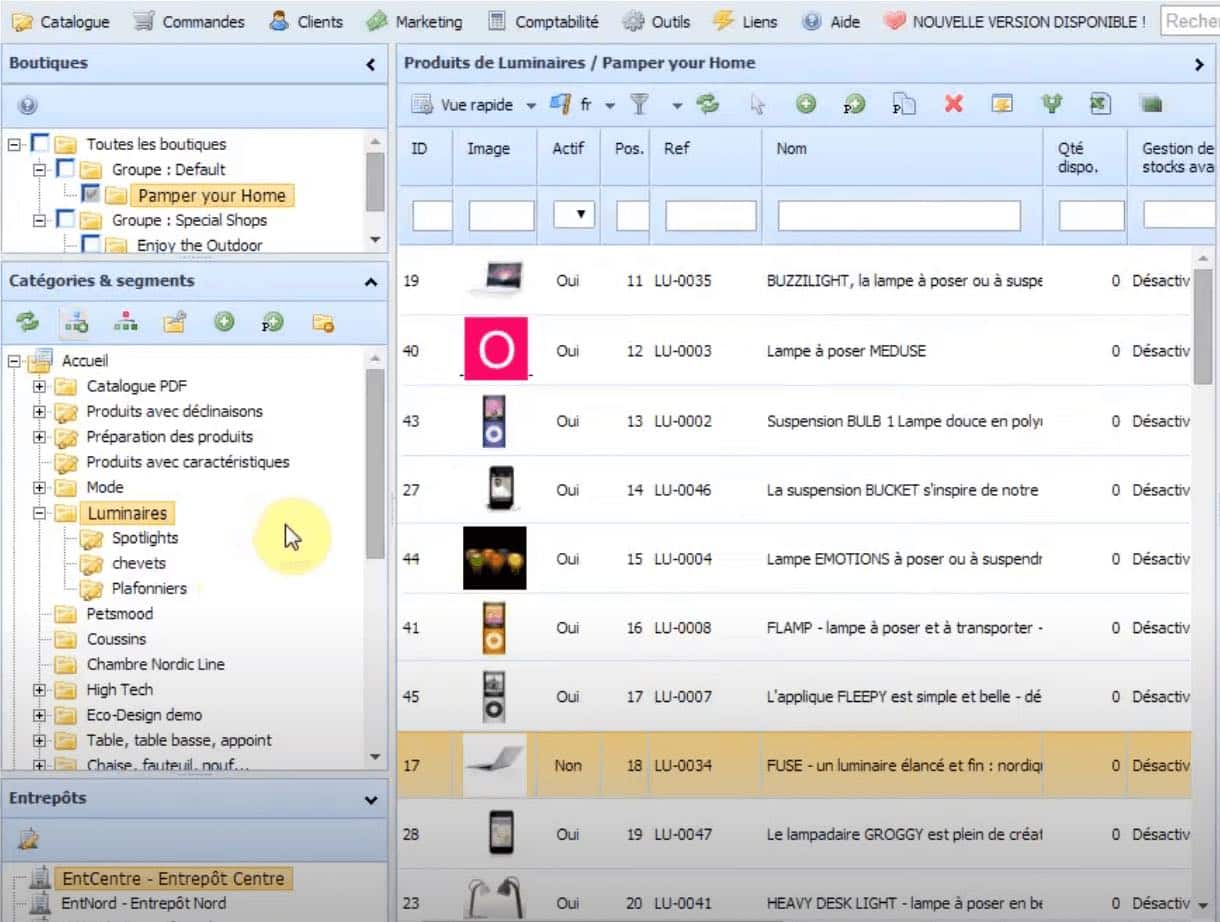Check the Groupe : Special Shops checkbox

[64, 220]
